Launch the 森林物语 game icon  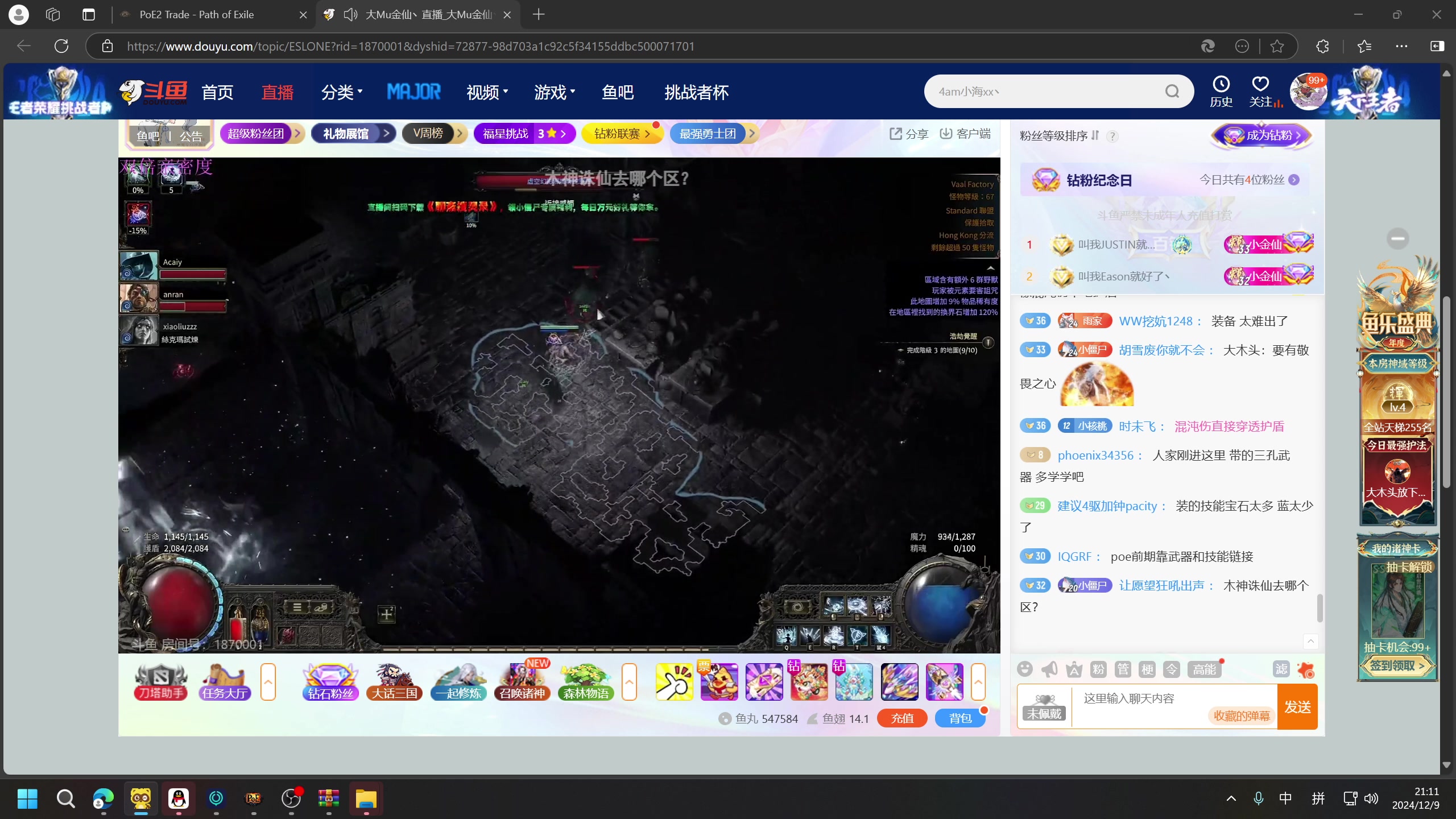pos(586,681)
